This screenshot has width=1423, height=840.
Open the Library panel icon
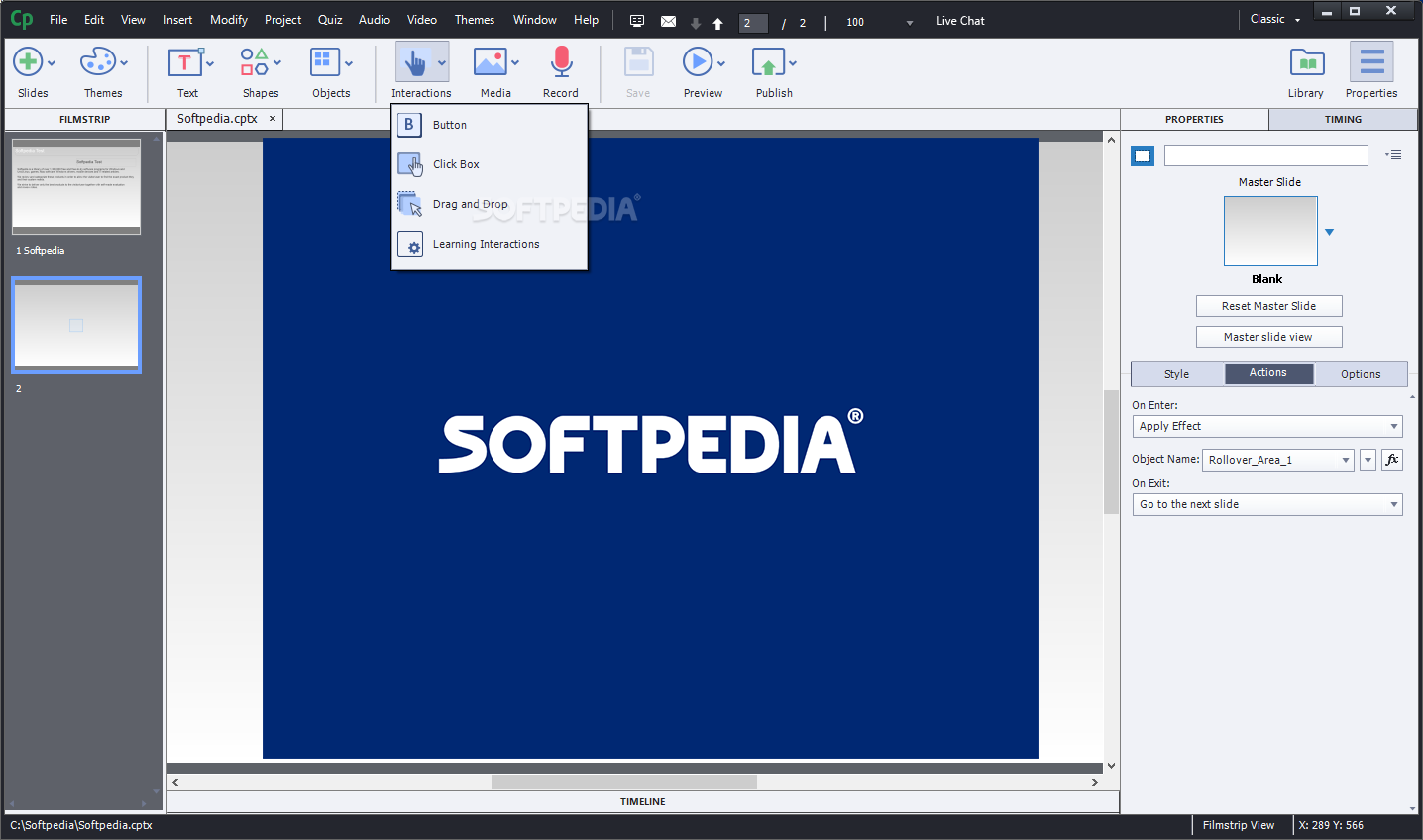point(1307,62)
